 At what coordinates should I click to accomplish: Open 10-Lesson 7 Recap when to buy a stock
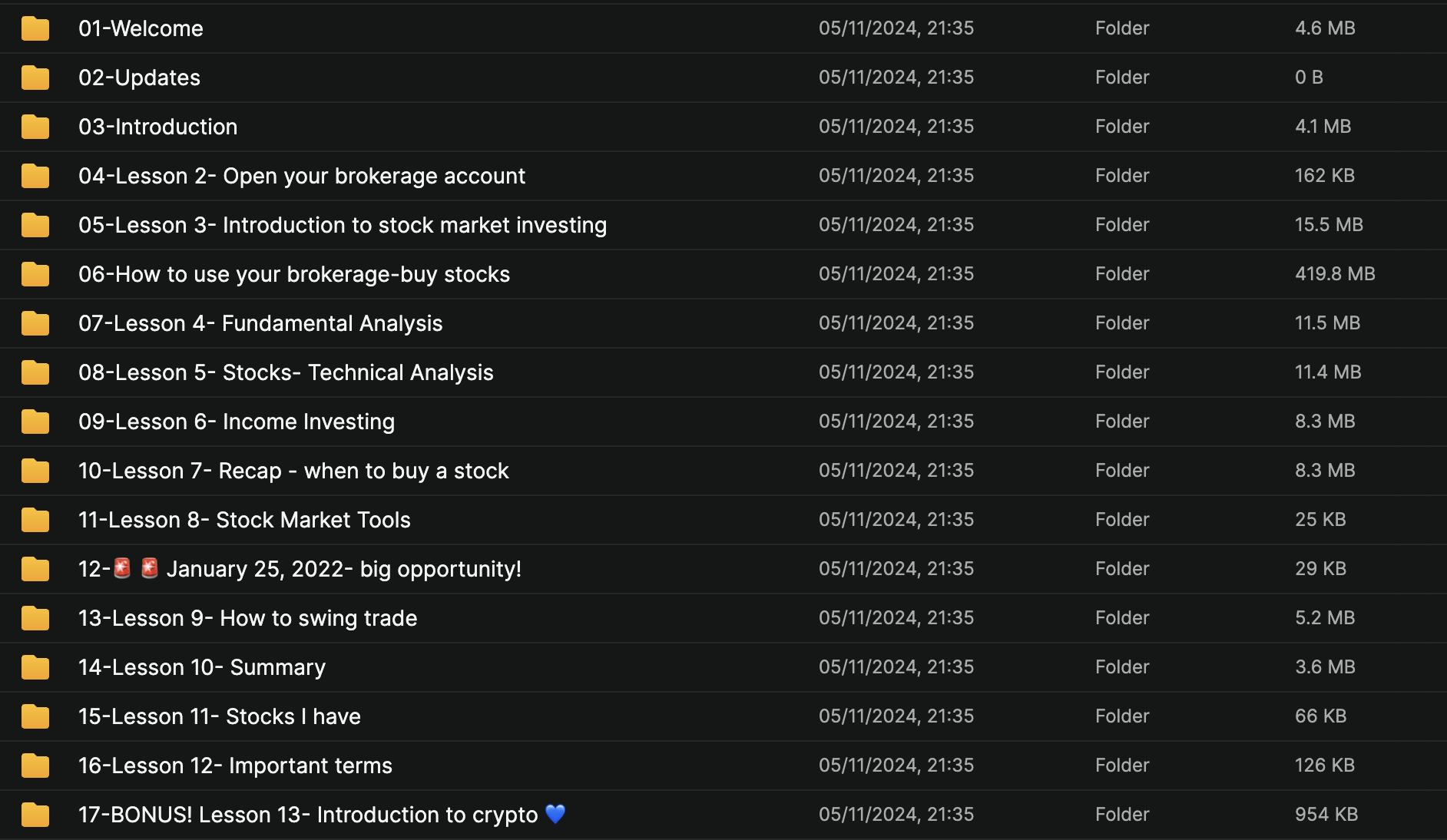tap(293, 471)
